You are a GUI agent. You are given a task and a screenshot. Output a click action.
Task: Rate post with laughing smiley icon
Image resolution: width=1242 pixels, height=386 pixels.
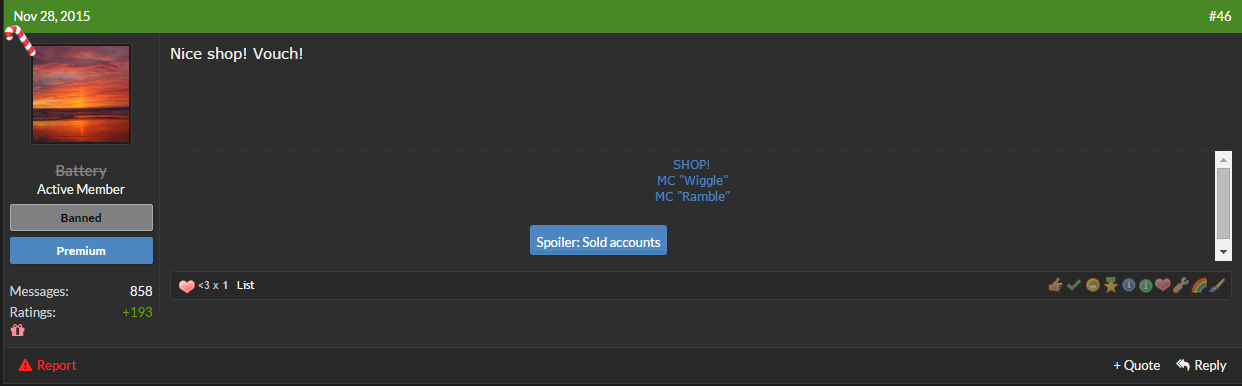click(x=1093, y=285)
